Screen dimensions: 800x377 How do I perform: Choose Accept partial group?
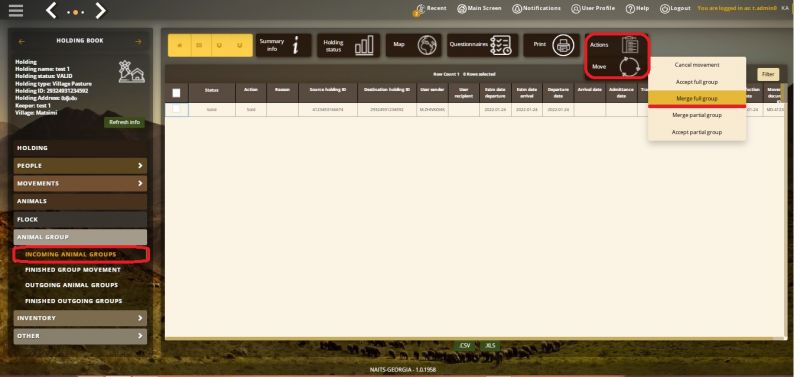697,132
